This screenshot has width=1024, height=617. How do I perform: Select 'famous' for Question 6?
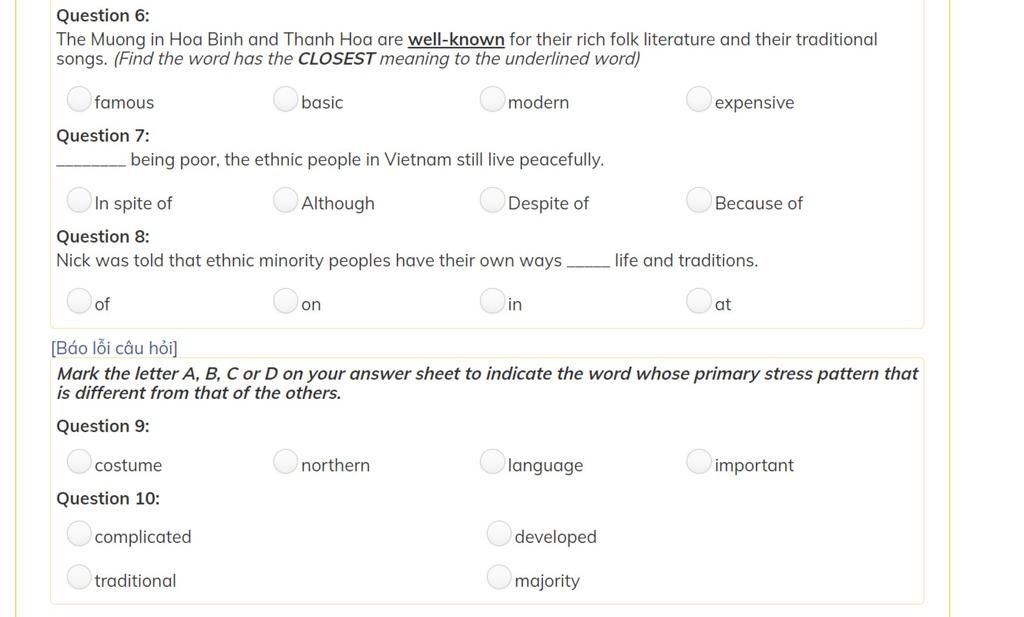click(x=79, y=99)
